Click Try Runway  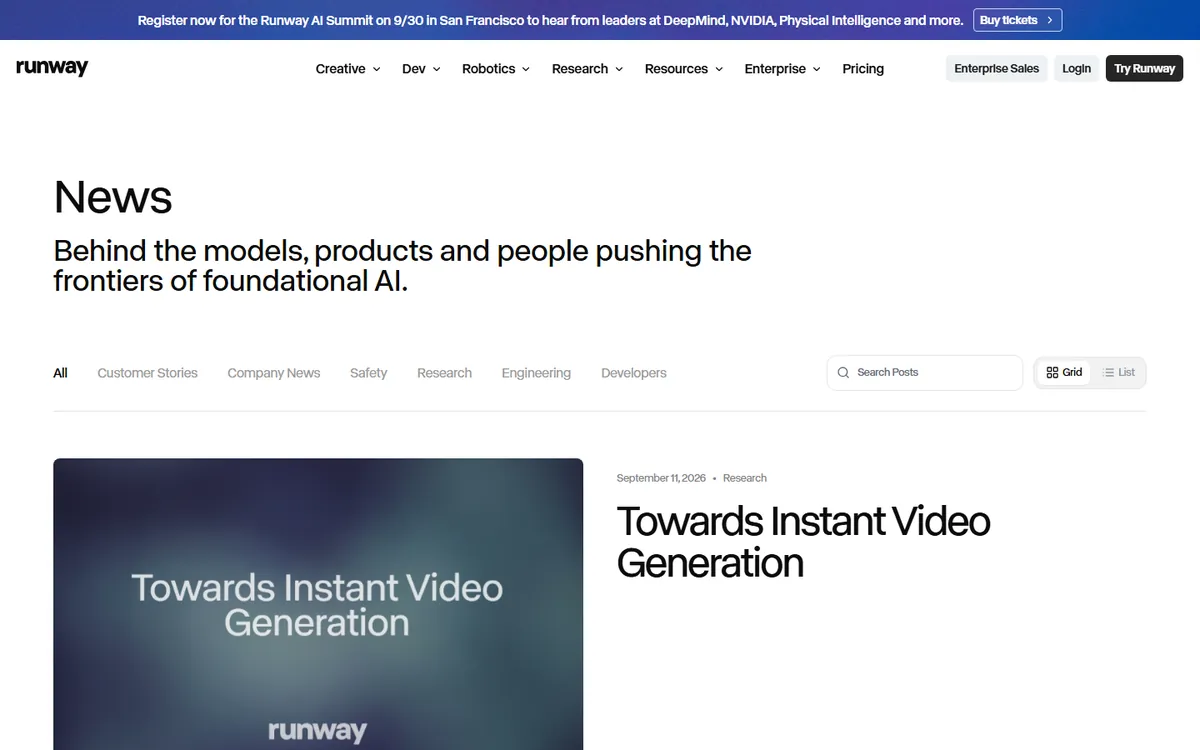[x=1144, y=69]
